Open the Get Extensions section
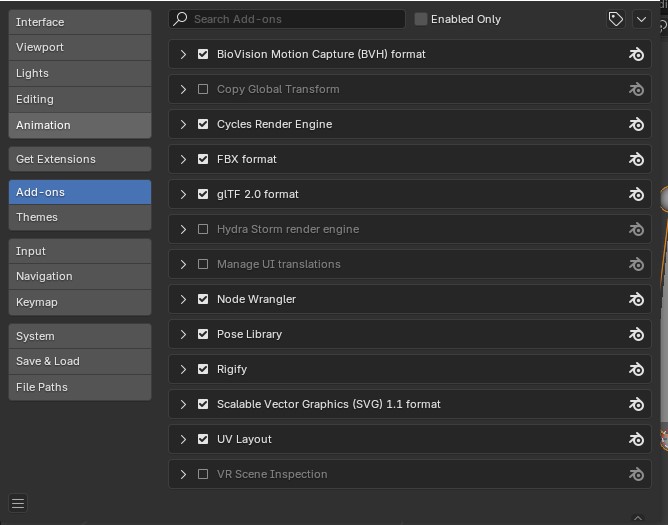Viewport: 668px width, 525px height. click(80, 159)
